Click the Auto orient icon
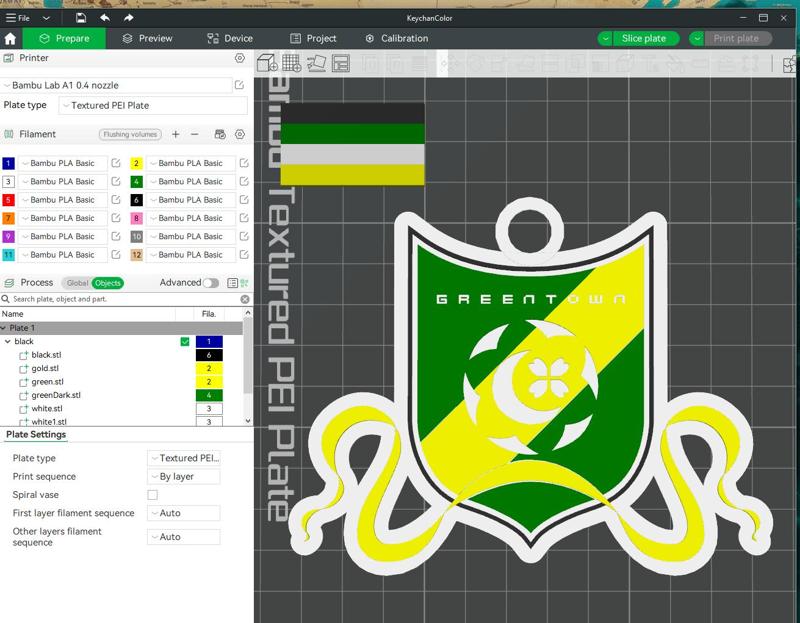This screenshot has height=623, width=800. tap(316, 63)
